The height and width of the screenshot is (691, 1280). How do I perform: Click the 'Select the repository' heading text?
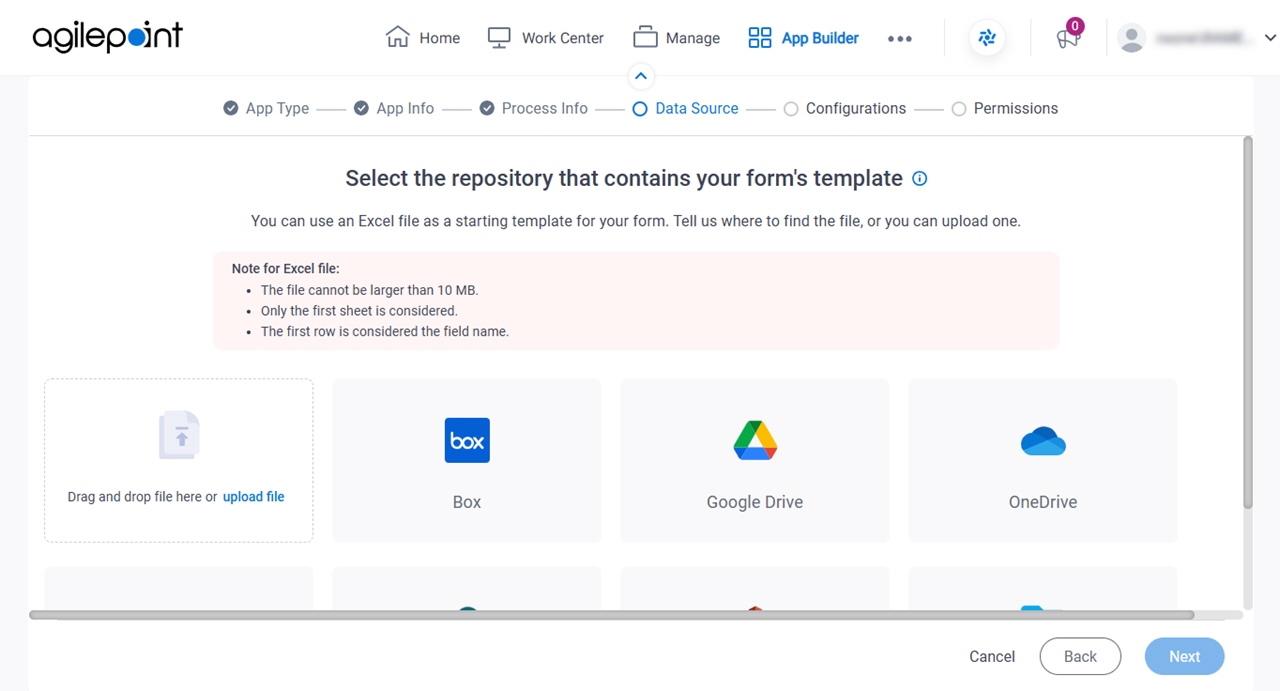(624, 178)
